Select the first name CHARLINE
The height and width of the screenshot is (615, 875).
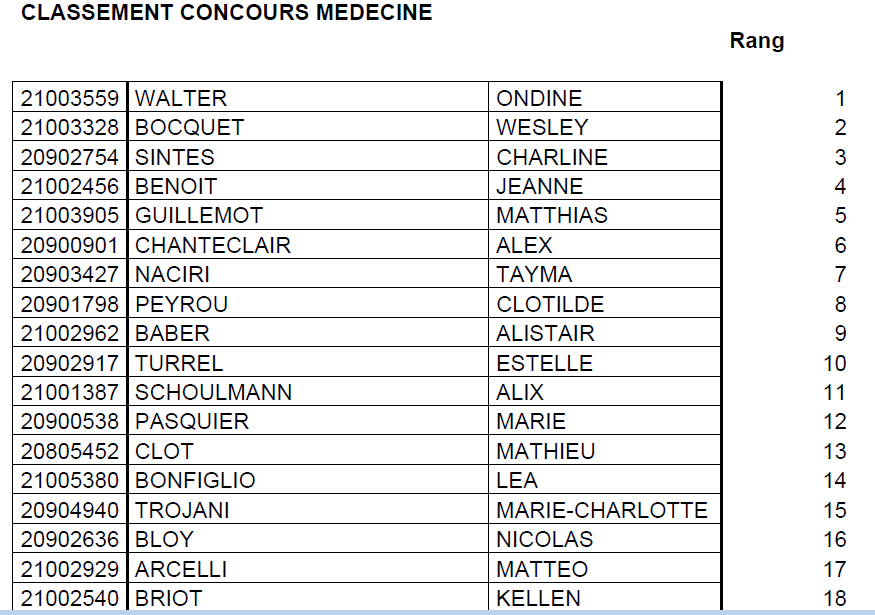coord(552,157)
